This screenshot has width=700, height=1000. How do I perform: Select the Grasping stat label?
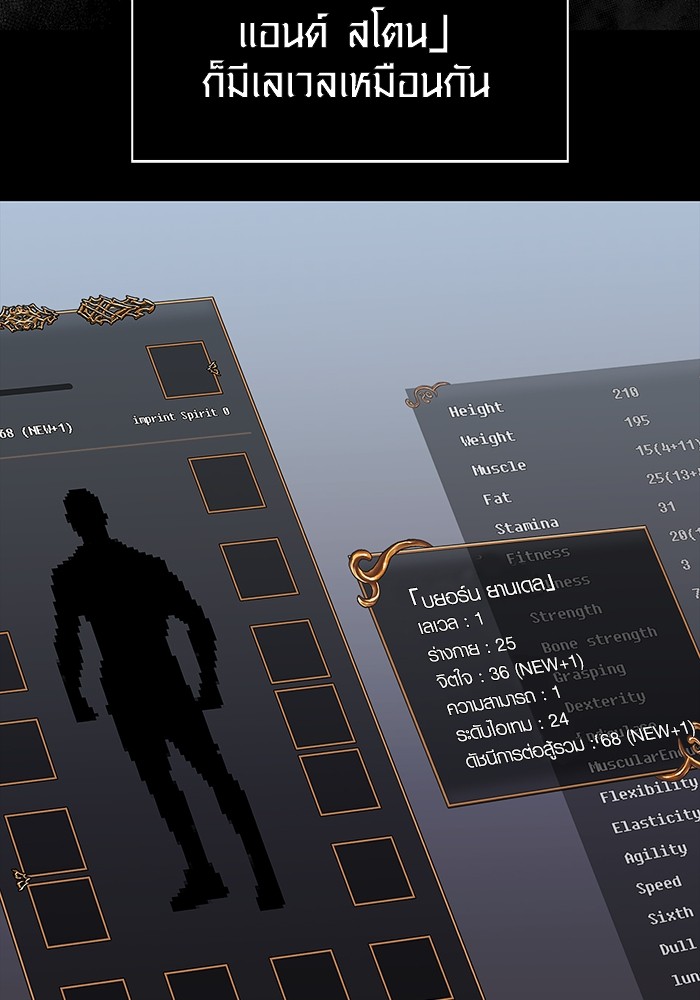tap(590, 672)
